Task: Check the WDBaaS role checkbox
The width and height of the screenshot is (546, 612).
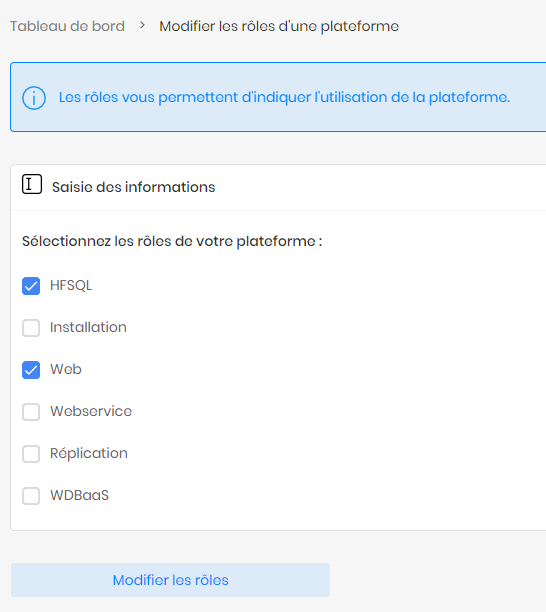Action: [x=31, y=496]
